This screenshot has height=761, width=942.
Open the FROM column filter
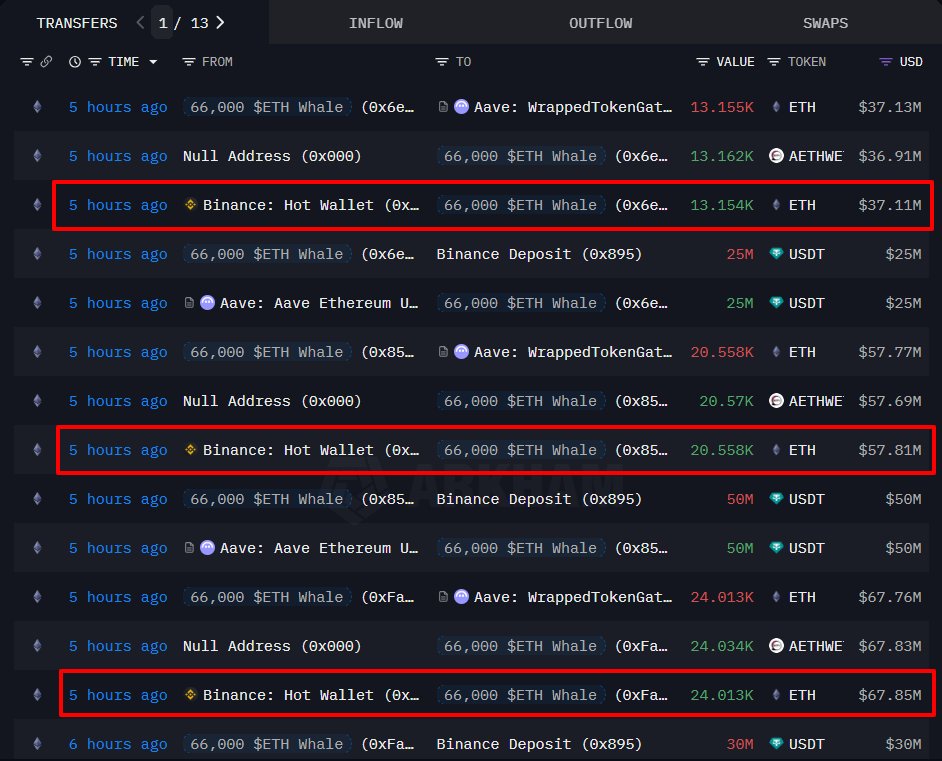(x=191, y=61)
